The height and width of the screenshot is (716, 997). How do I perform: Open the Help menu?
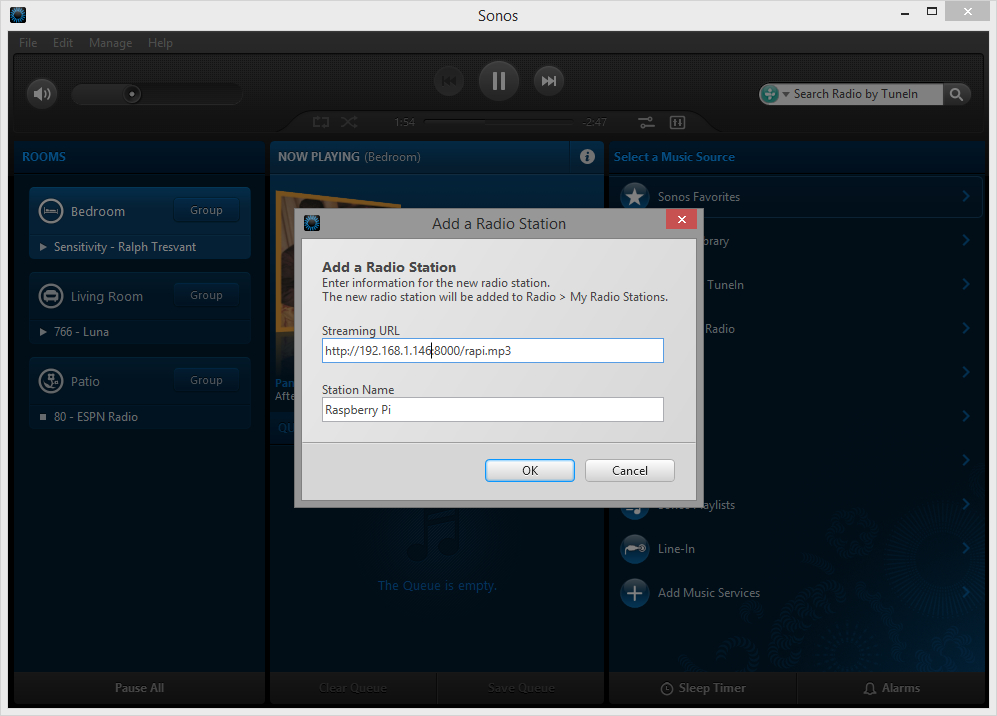click(160, 43)
